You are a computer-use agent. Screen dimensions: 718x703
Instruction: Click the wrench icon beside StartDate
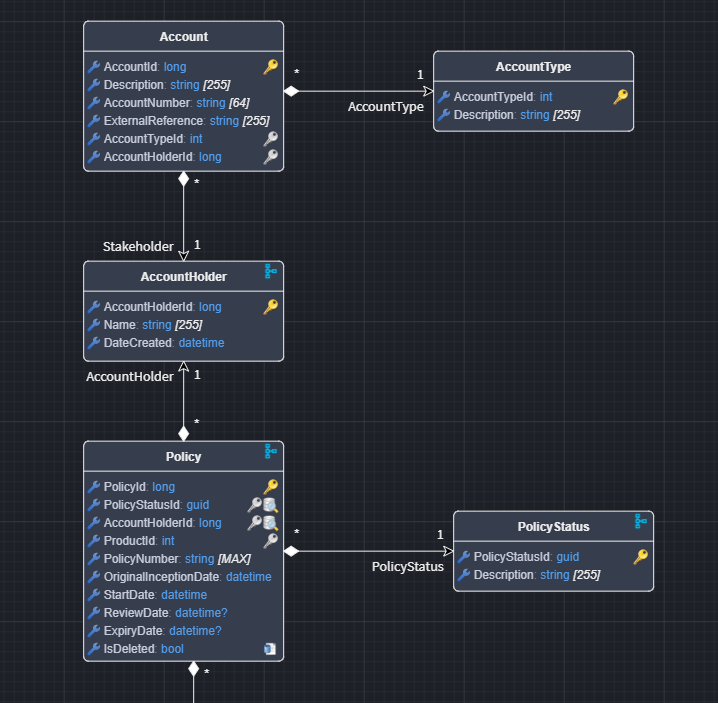click(94, 594)
